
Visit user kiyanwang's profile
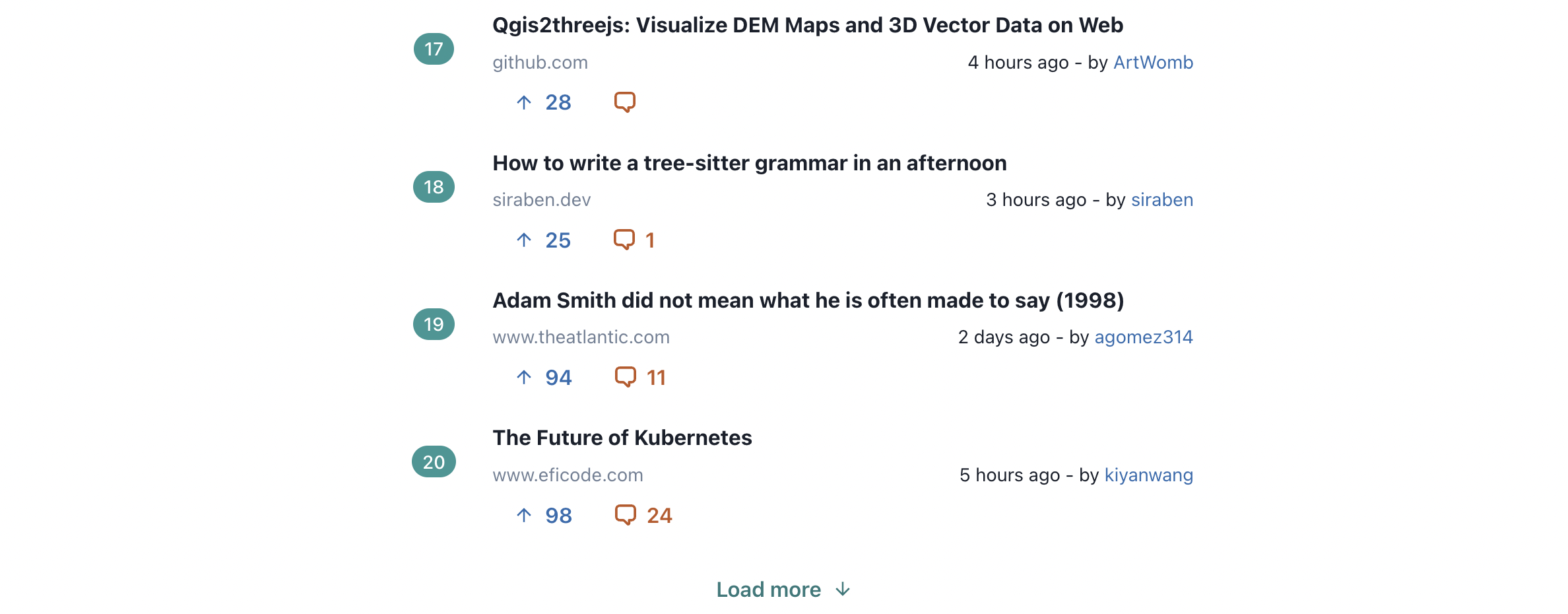point(1149,475)
